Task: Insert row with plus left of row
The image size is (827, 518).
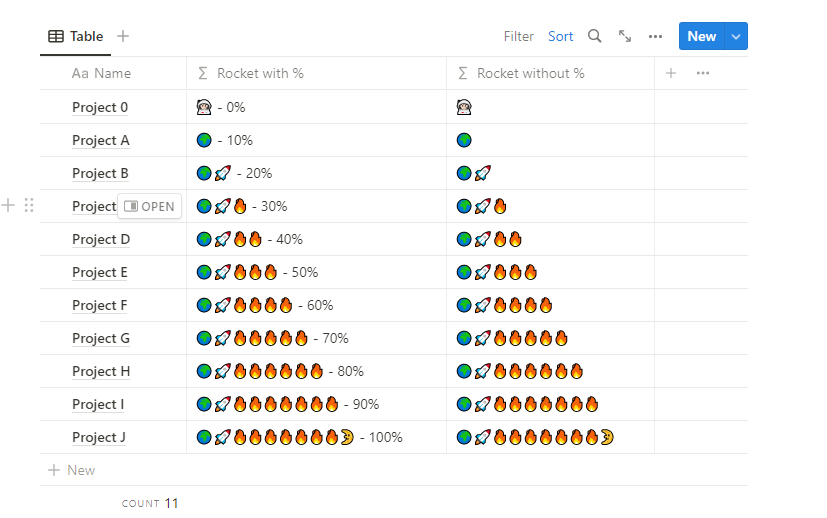Action: (9, 206)
